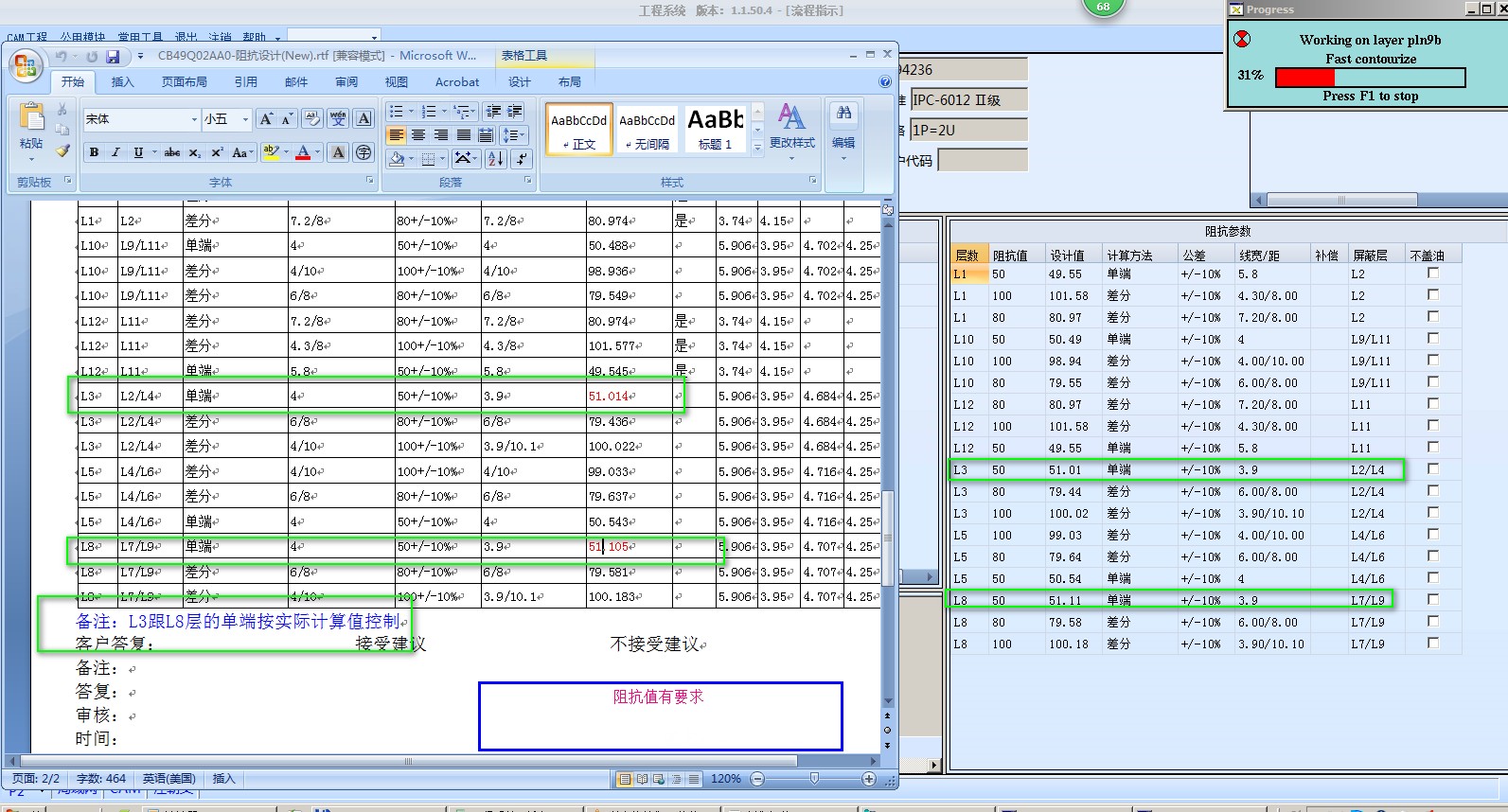
Task: Open the phonetic guide (wén) tool
Action: tap(339, 118)
